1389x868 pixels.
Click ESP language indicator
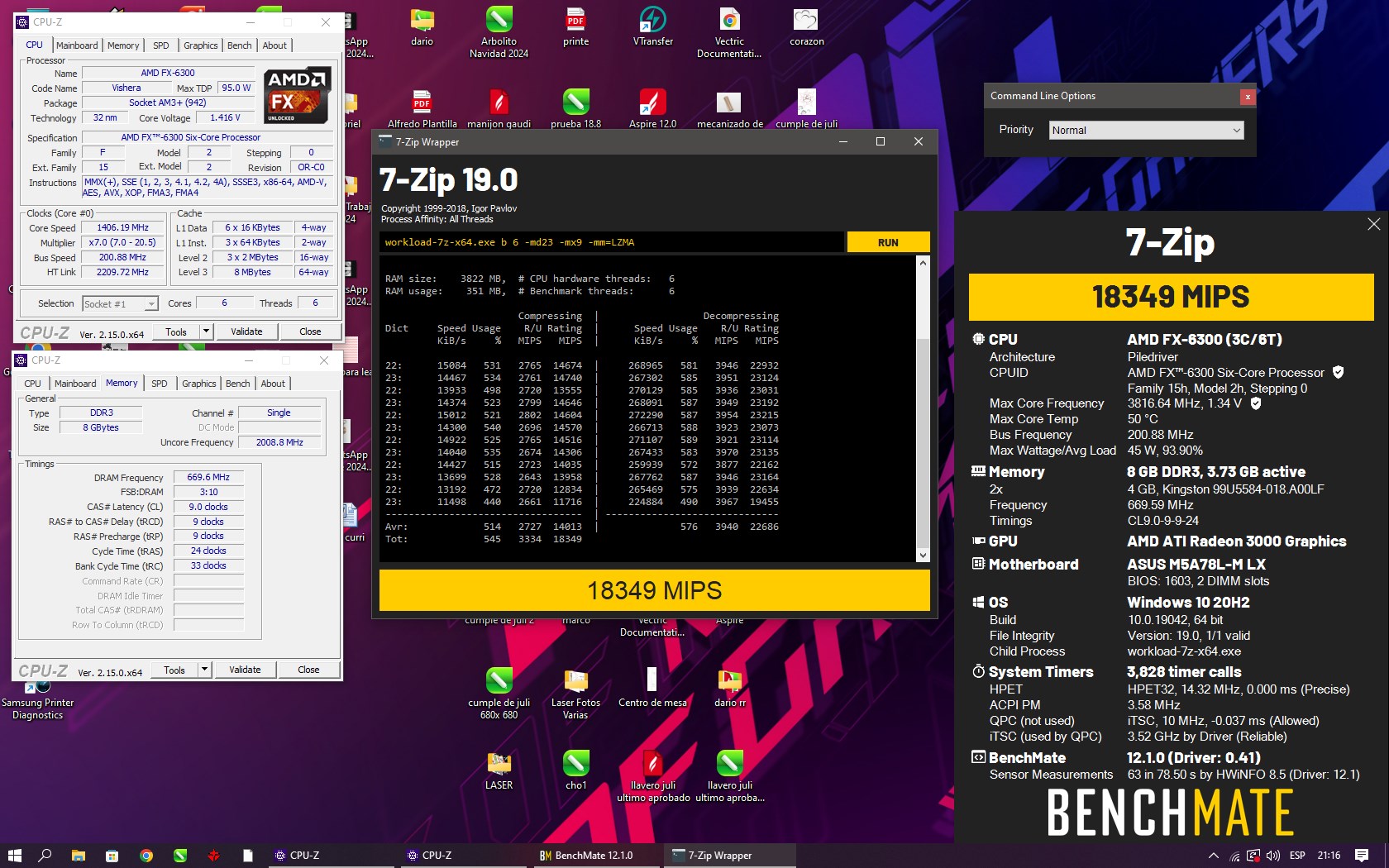[x=1297, y=856]
